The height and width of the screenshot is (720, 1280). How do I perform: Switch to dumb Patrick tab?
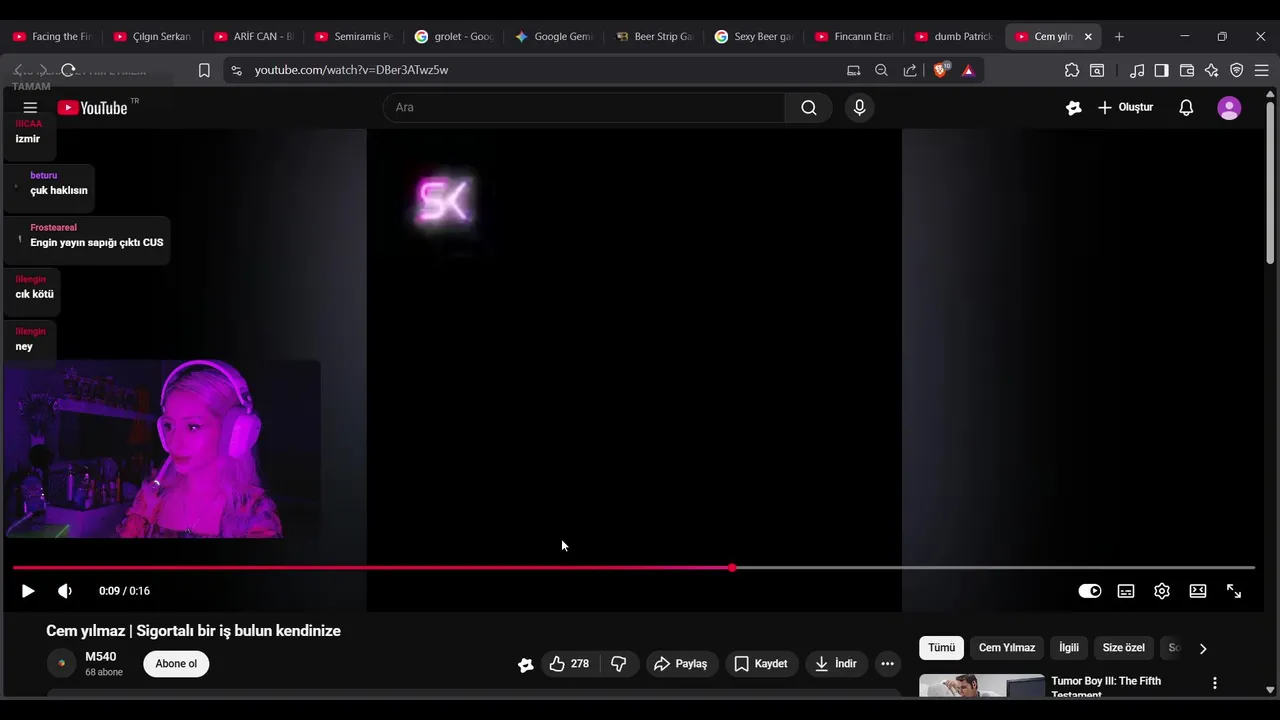(x=953, y=36)
